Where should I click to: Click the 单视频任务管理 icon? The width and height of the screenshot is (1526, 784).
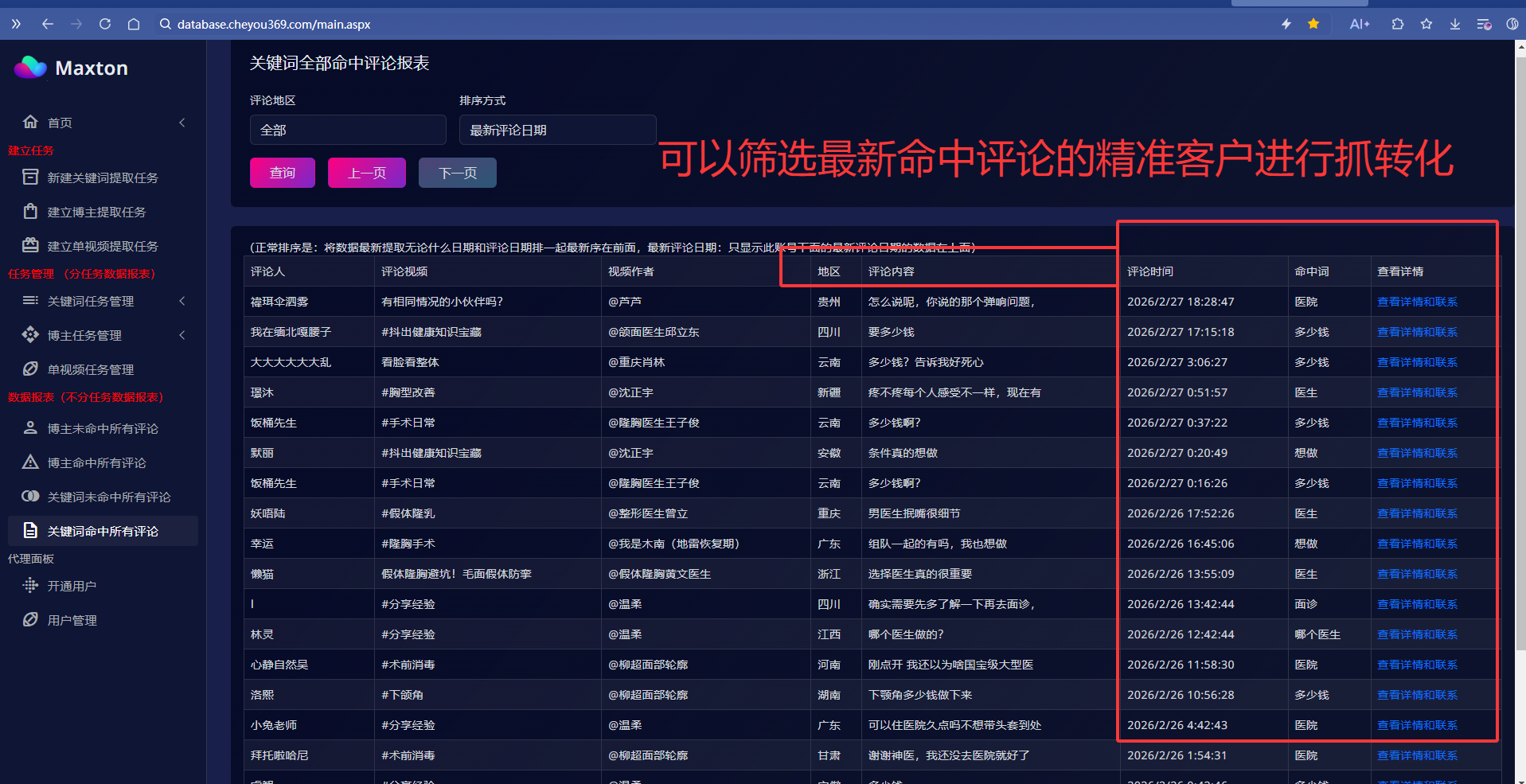pos(30,369)
